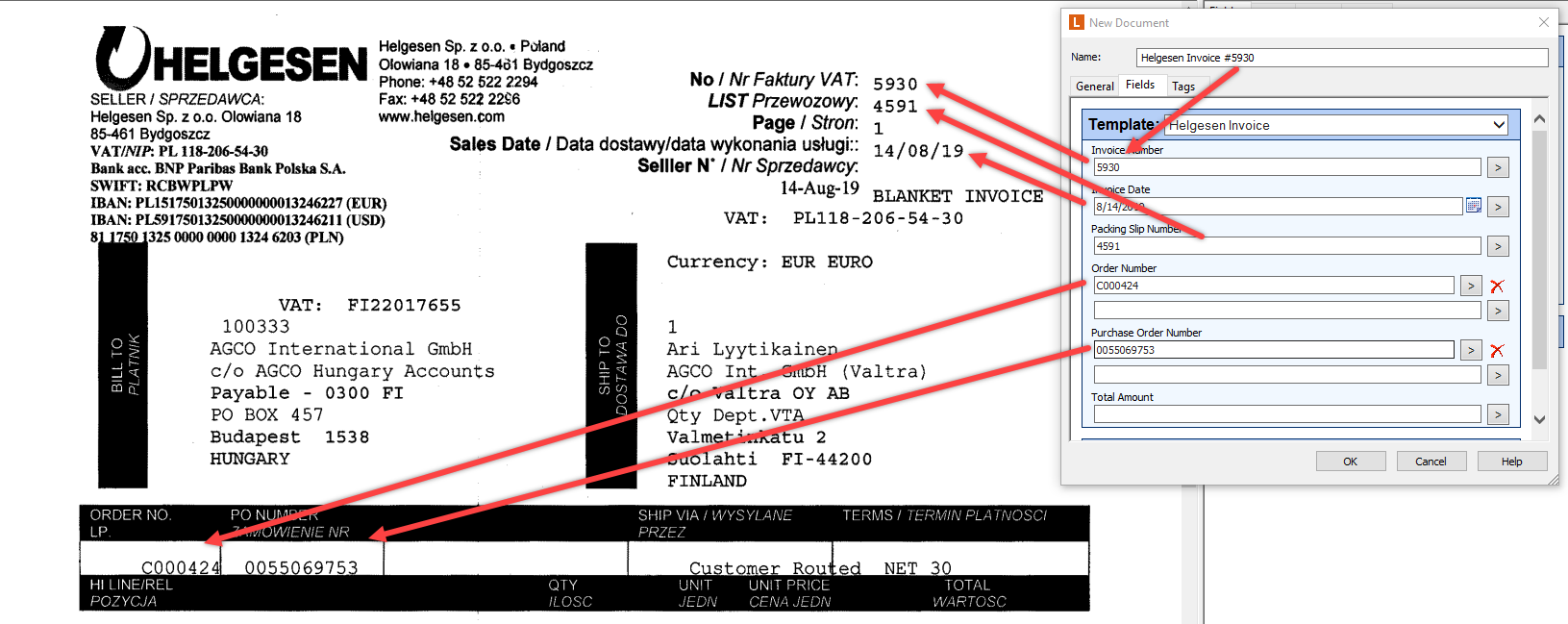The width and height of the screenshot is (1568, 624).
Task: Click arrow button next to Order Number C000424
Action: [x=1471, y=286]
